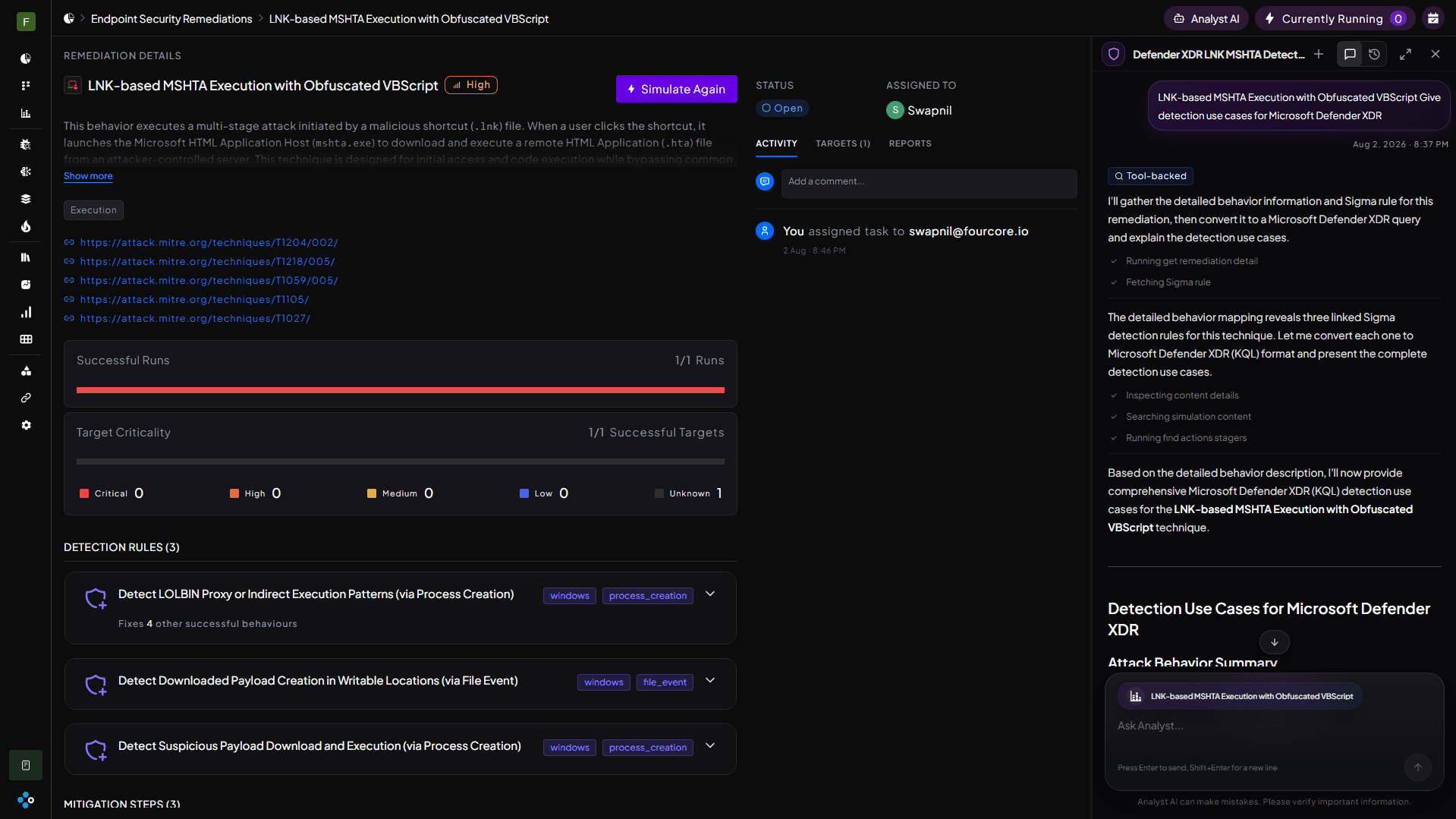The image size is (1456, 819).
Task: Click the shield icon for LOLBIN Proxy rule
Action: tap(96, 599)
